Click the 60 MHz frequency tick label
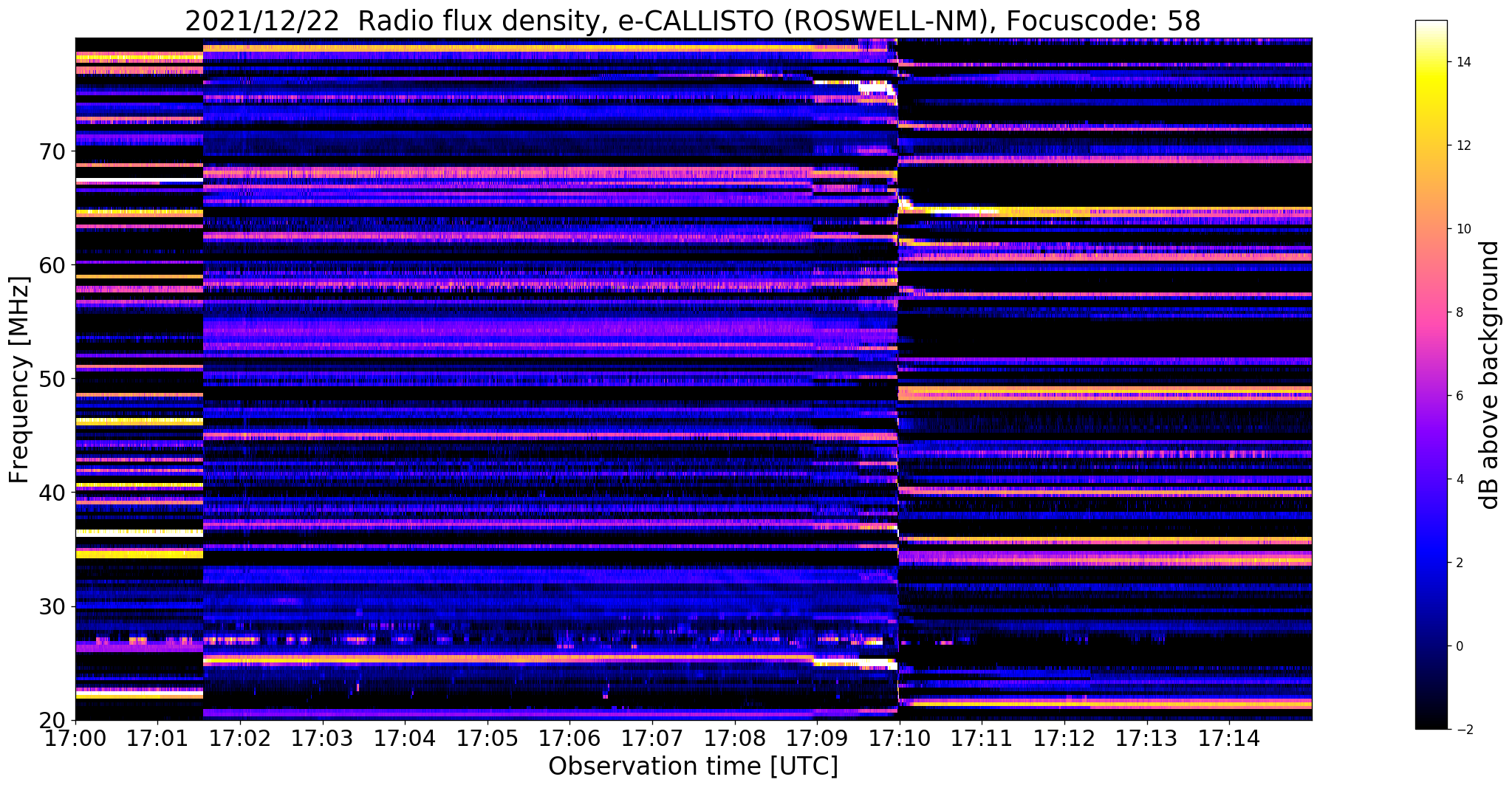This screenshot has width=1512, height=788. pos(53,265)
